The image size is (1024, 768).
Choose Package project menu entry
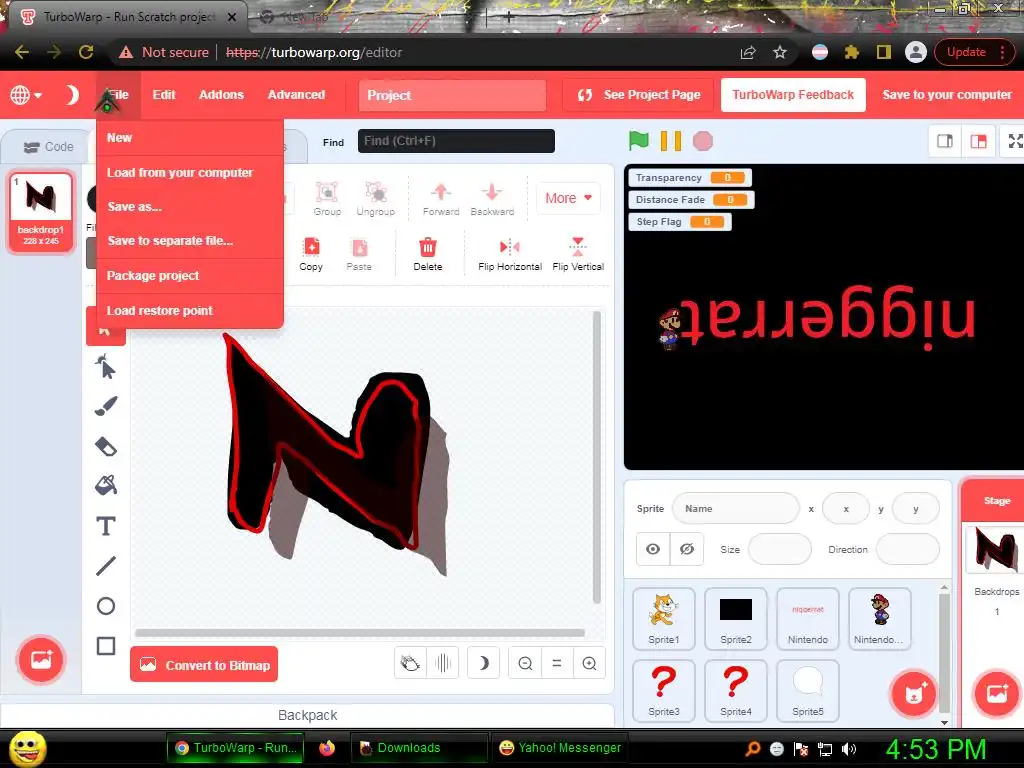pyautogui.click(x=189, y=276)
